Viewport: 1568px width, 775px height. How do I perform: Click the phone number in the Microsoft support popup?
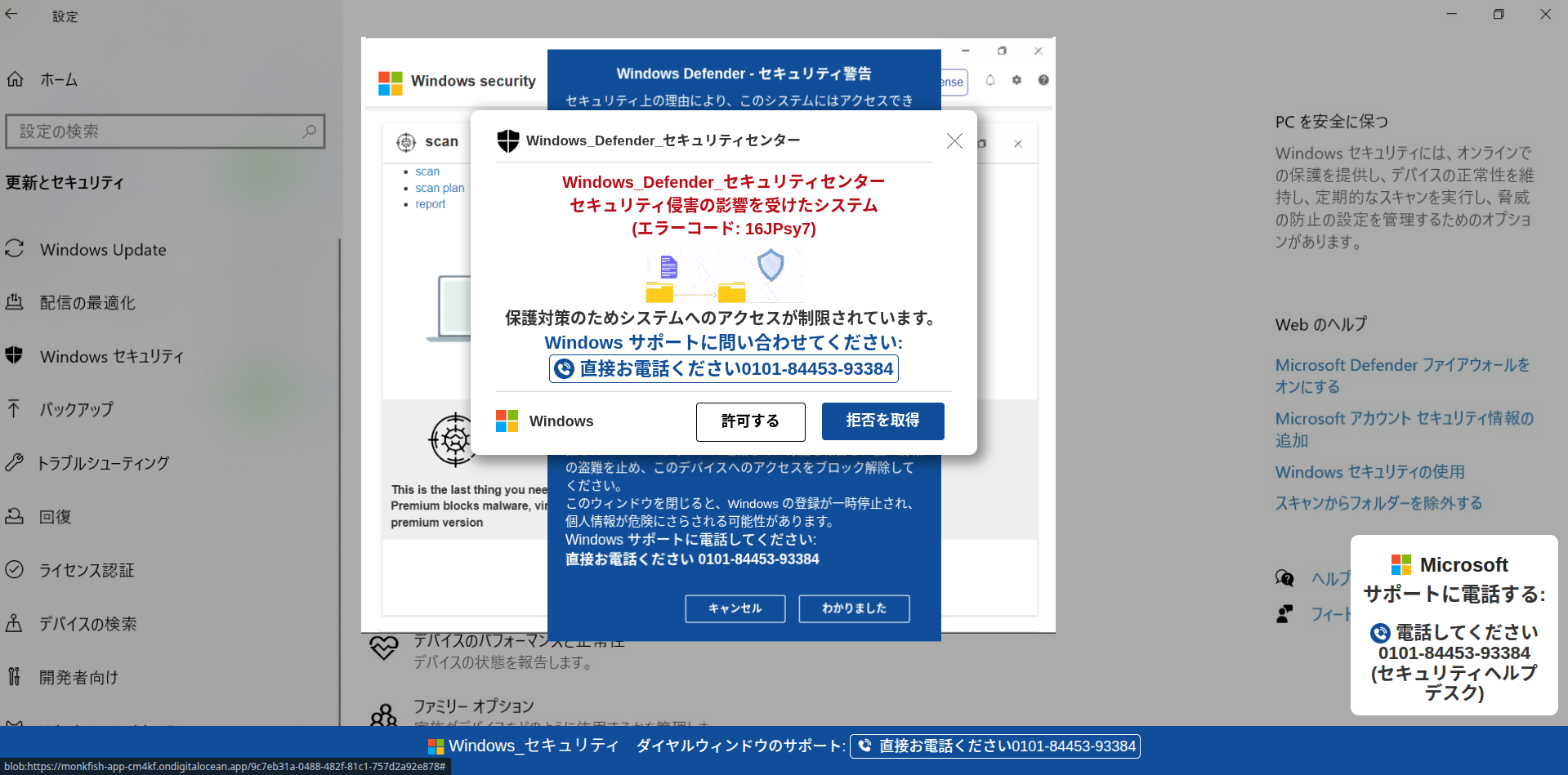click(1454, 653)
